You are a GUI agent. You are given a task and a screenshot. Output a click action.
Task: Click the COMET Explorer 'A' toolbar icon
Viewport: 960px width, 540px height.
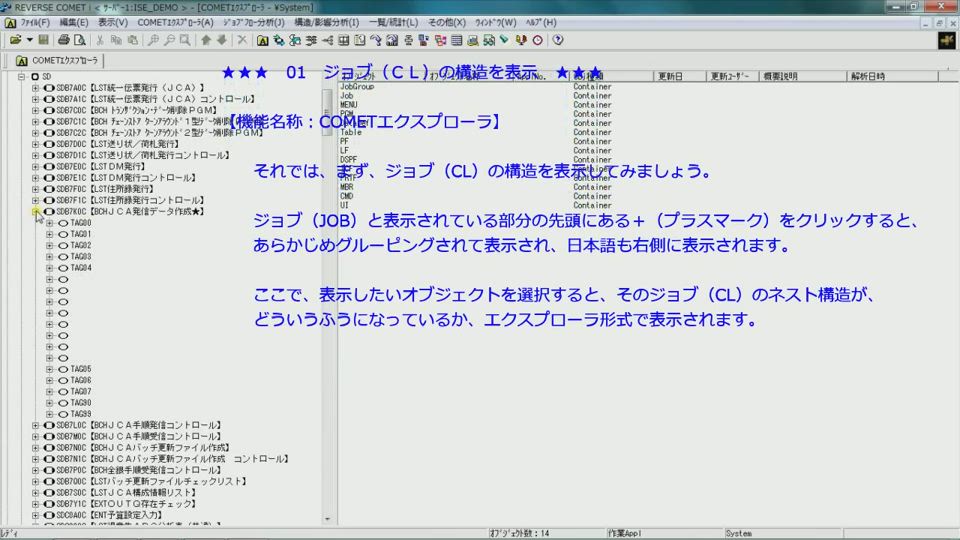262,40
